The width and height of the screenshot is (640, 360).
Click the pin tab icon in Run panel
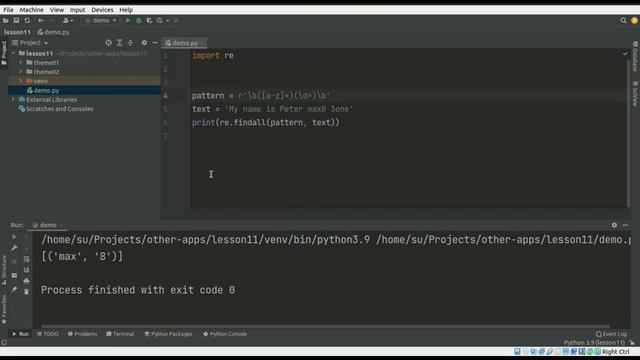[14, 289]
